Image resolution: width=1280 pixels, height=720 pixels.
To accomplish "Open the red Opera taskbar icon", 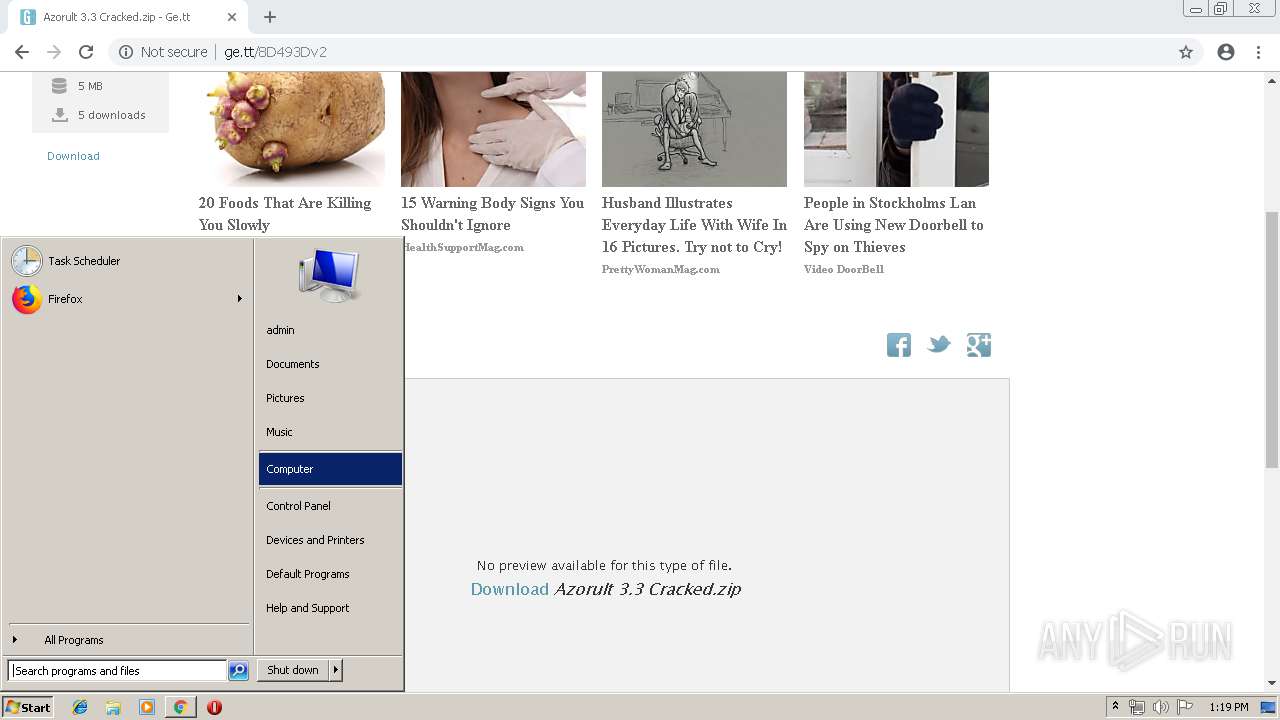I will pos(214,707).
